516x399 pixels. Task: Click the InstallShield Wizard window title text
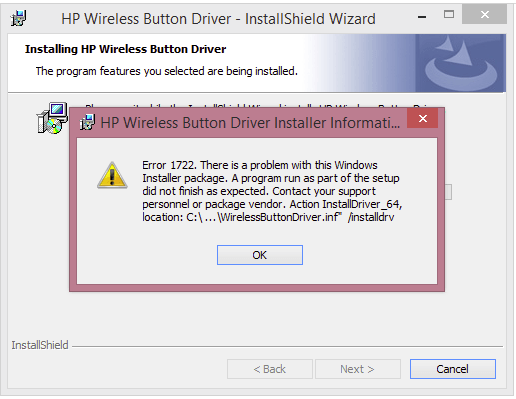(218, 19)
